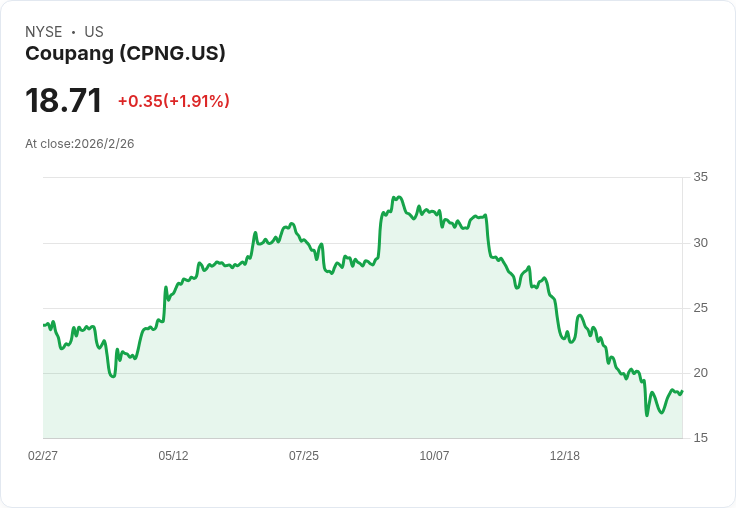
Task: Click the 35 price axis label
Action: (700, 177)
